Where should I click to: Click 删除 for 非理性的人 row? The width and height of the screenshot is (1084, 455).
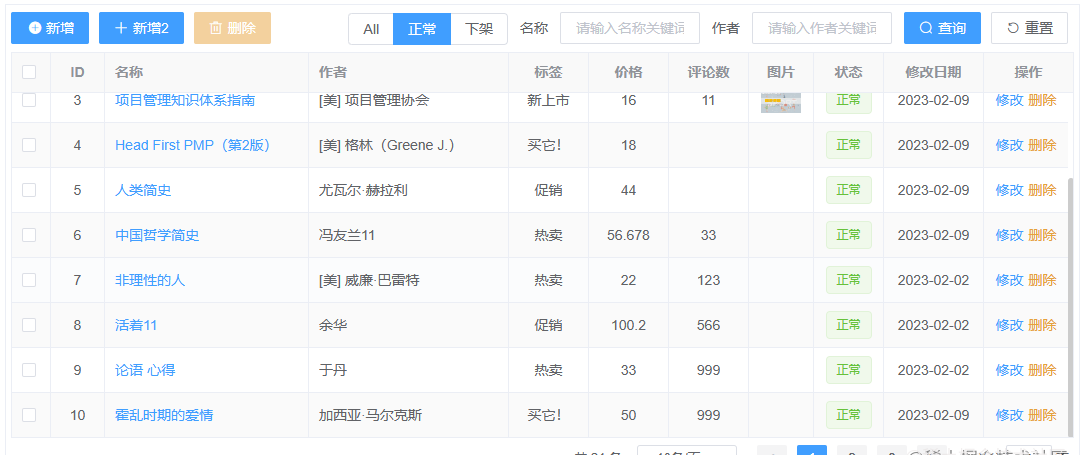[1043, 280]
